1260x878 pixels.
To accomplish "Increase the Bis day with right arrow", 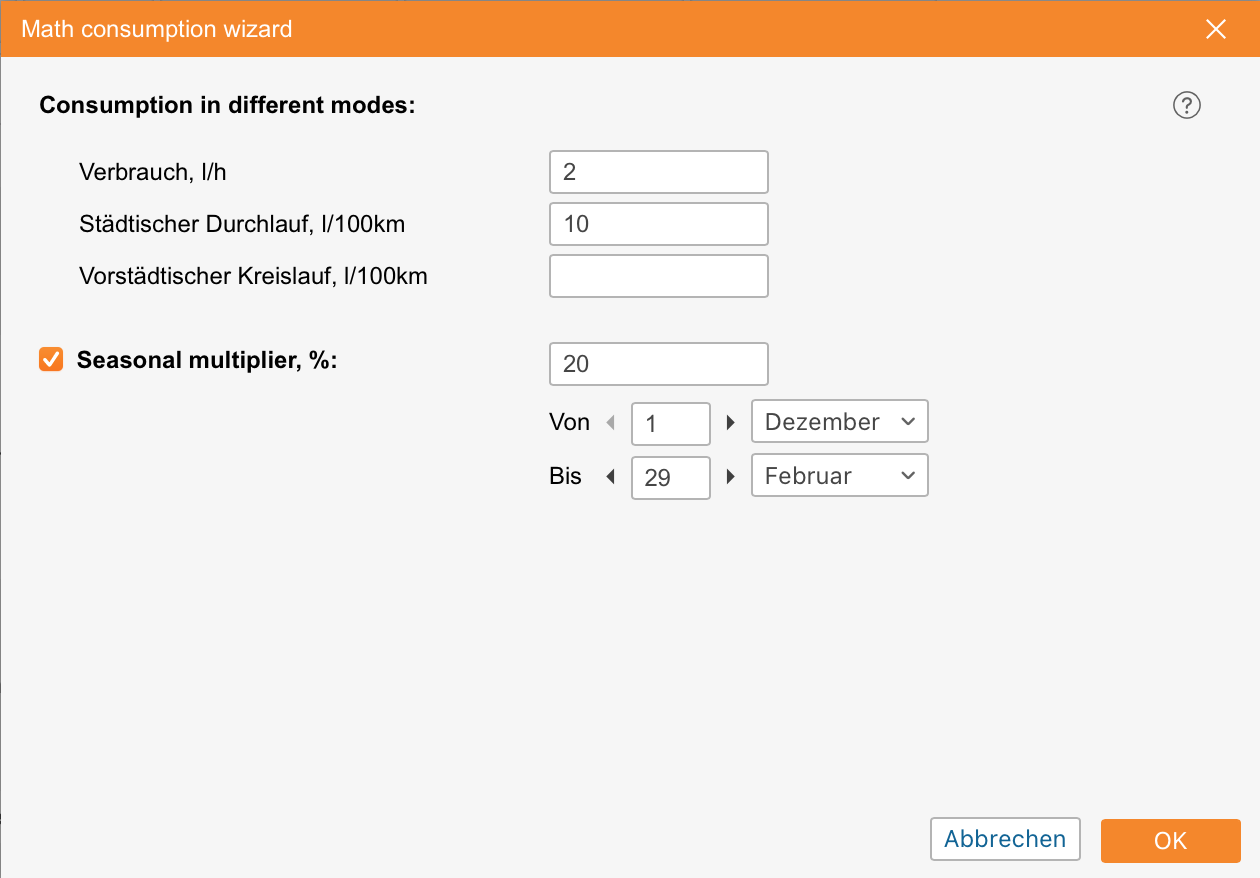I will tap(731, 477).
